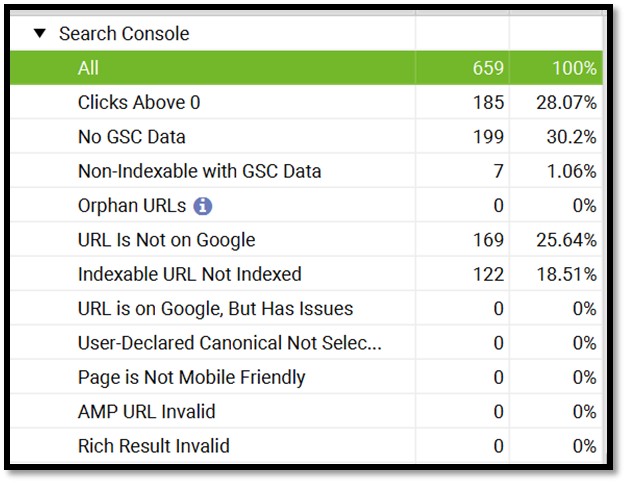
Task: Open the AMP URL Invalid filter
Action: pos(306,412)
